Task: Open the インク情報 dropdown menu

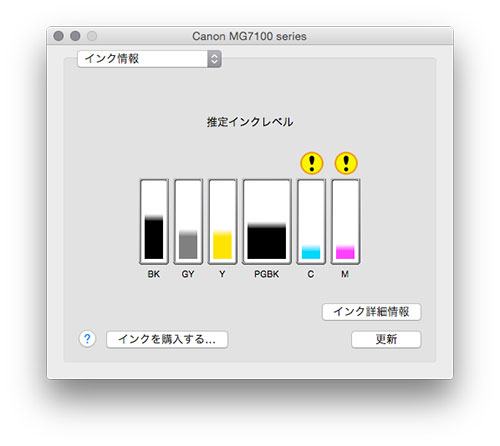Action: (149, 59)
